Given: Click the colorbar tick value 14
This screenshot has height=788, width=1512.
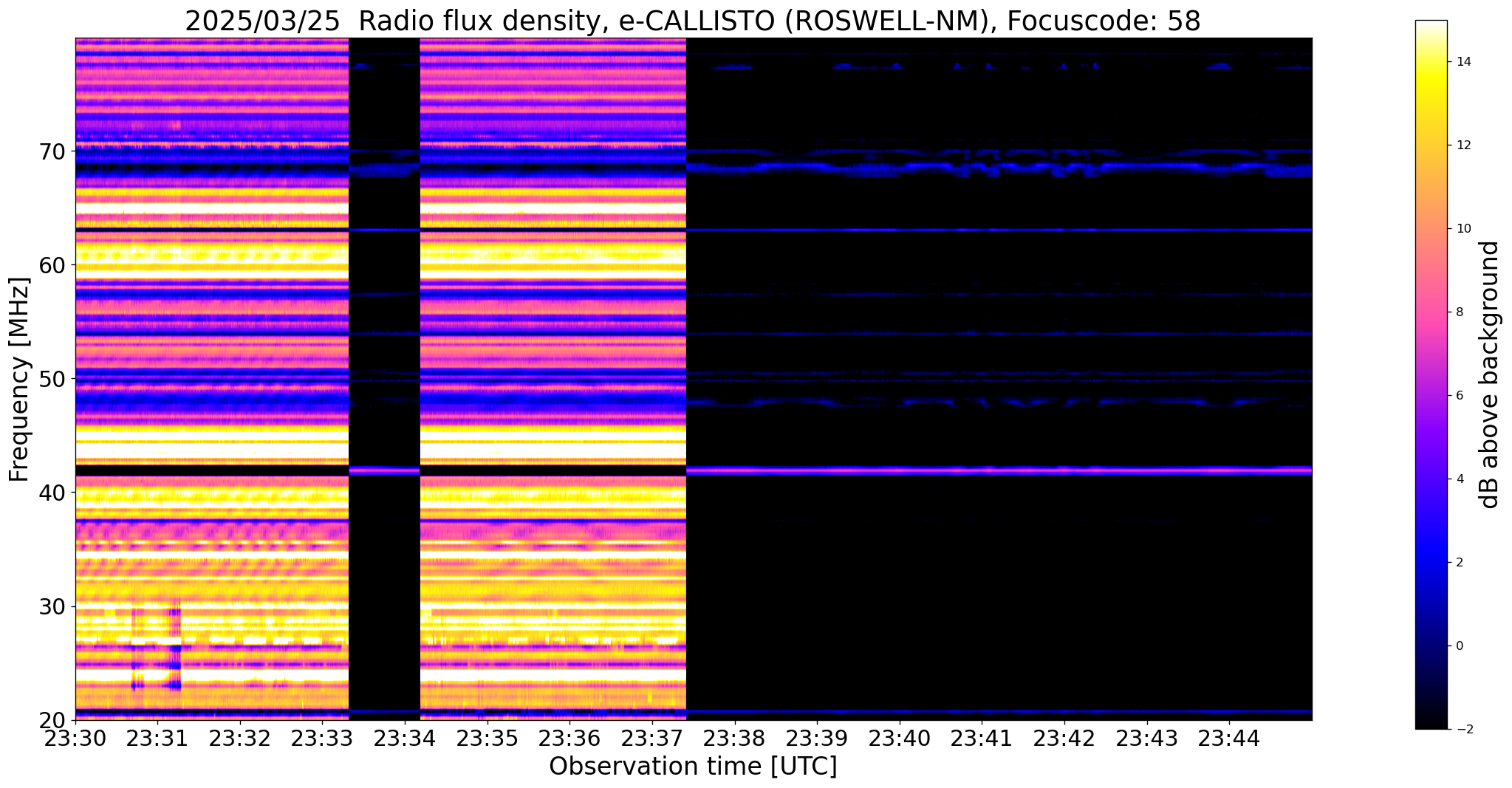Looking at the screenshot, I should pos(1463,62).
